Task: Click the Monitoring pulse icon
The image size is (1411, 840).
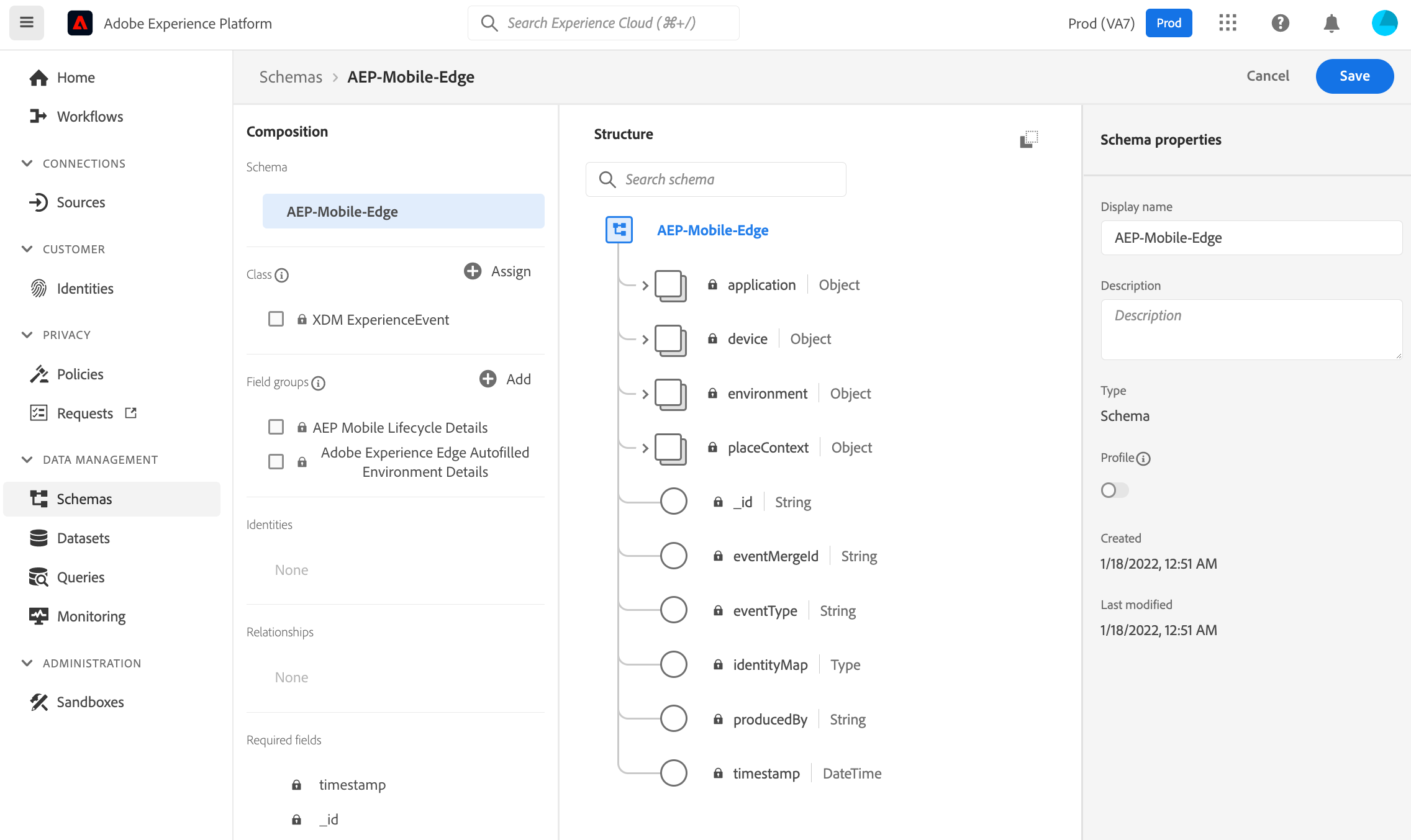Action: coord(39,616)
